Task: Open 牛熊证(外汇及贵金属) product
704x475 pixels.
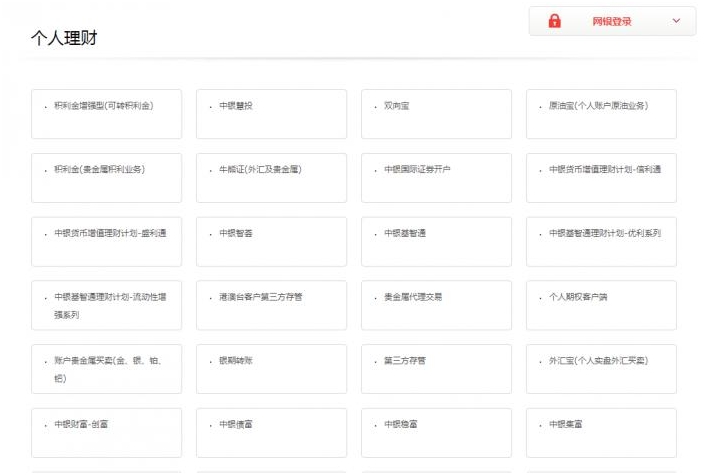Action: tap(260, 170)
